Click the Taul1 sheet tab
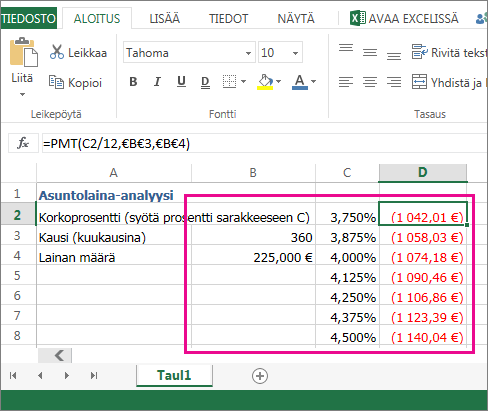This screenshot has width=488, height=411. [174, 375]
